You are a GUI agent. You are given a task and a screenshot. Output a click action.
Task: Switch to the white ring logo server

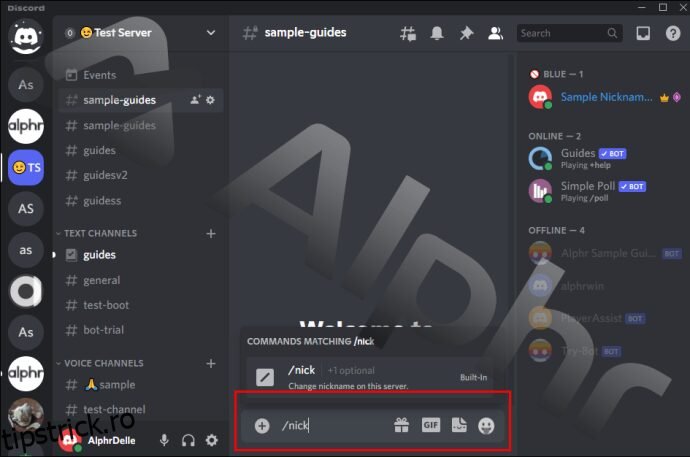point(26,291)
